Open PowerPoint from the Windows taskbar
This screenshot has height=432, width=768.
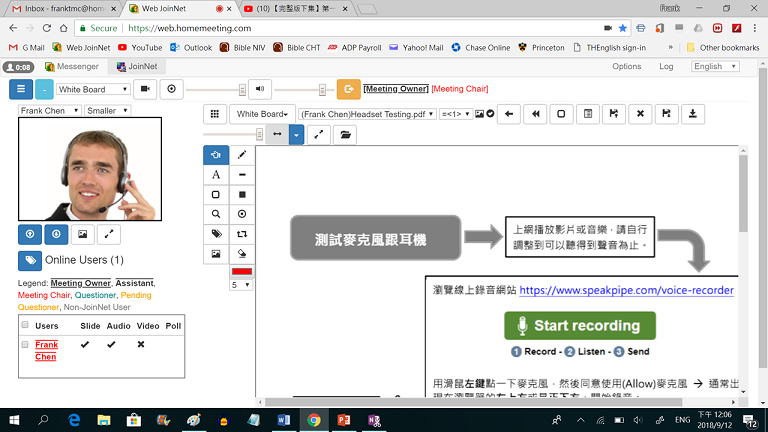coord(342,420)
